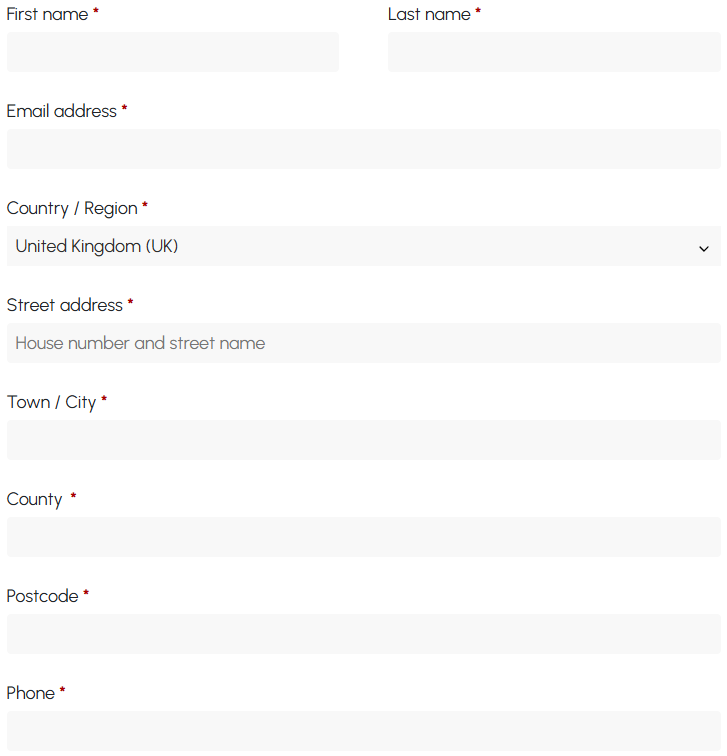Click the First name input field
Viewport: 727px width, 756px height.
pos(172,52)
